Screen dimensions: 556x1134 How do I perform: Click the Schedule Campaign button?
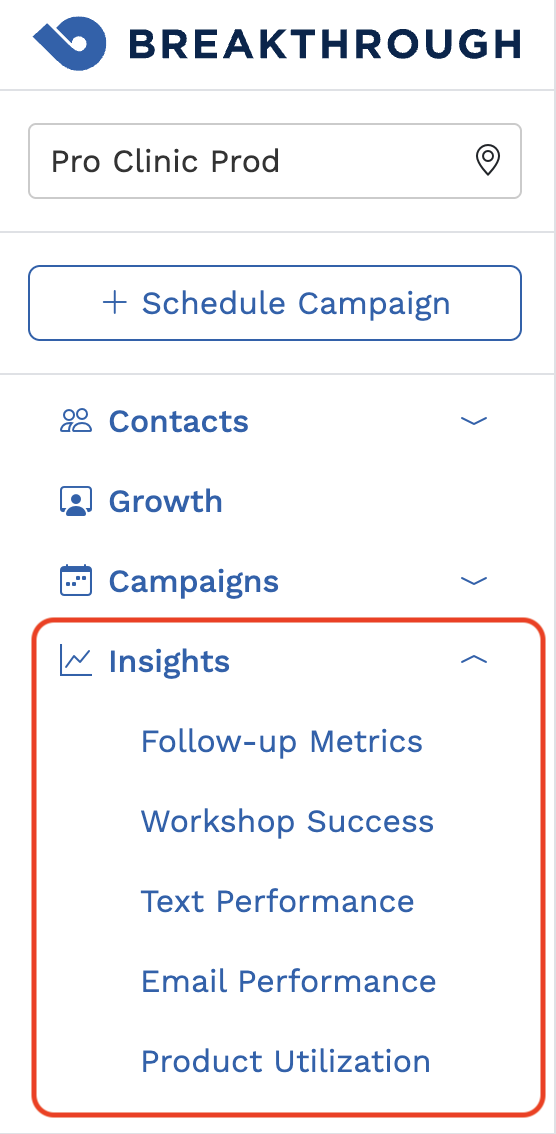pos(275,302)
